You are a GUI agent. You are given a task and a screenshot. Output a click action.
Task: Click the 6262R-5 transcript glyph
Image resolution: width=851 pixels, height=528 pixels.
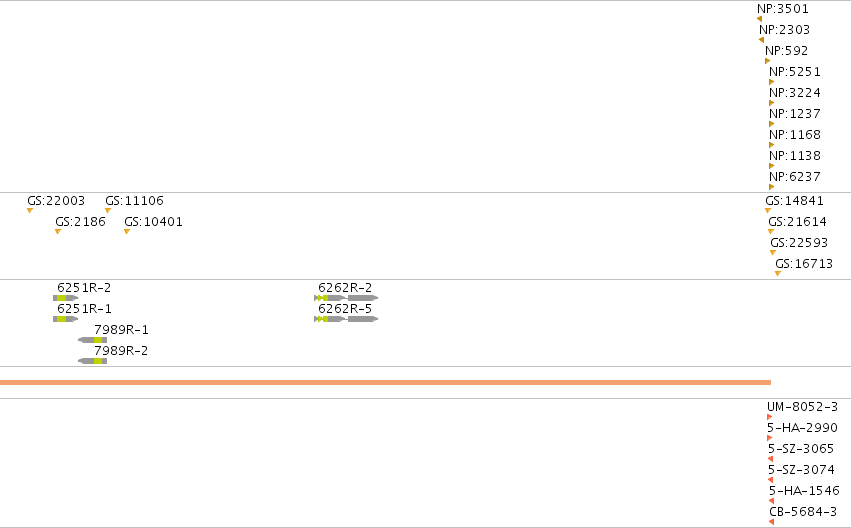pos(346,319)
